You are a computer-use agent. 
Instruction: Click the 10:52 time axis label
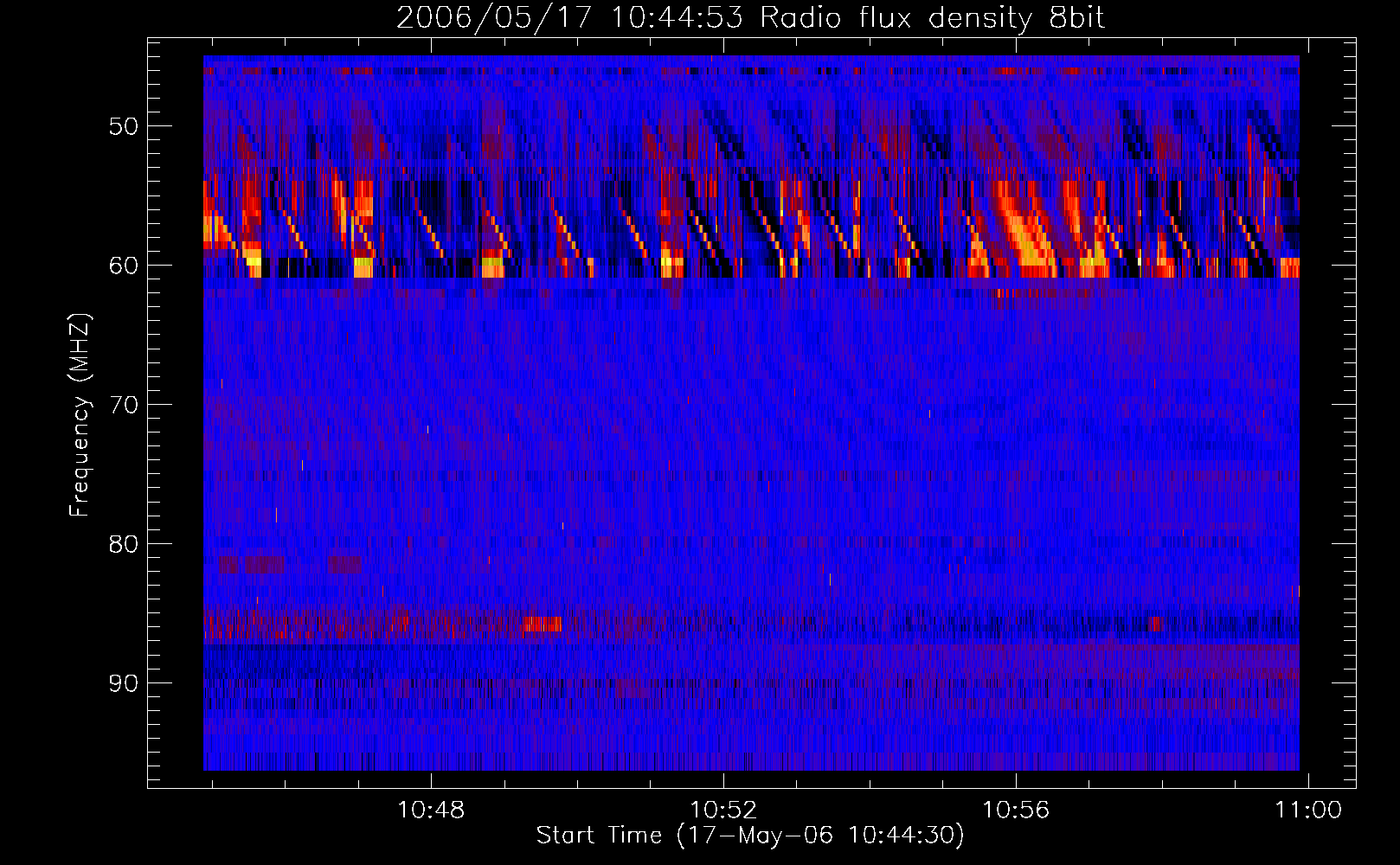coord(723,811)
